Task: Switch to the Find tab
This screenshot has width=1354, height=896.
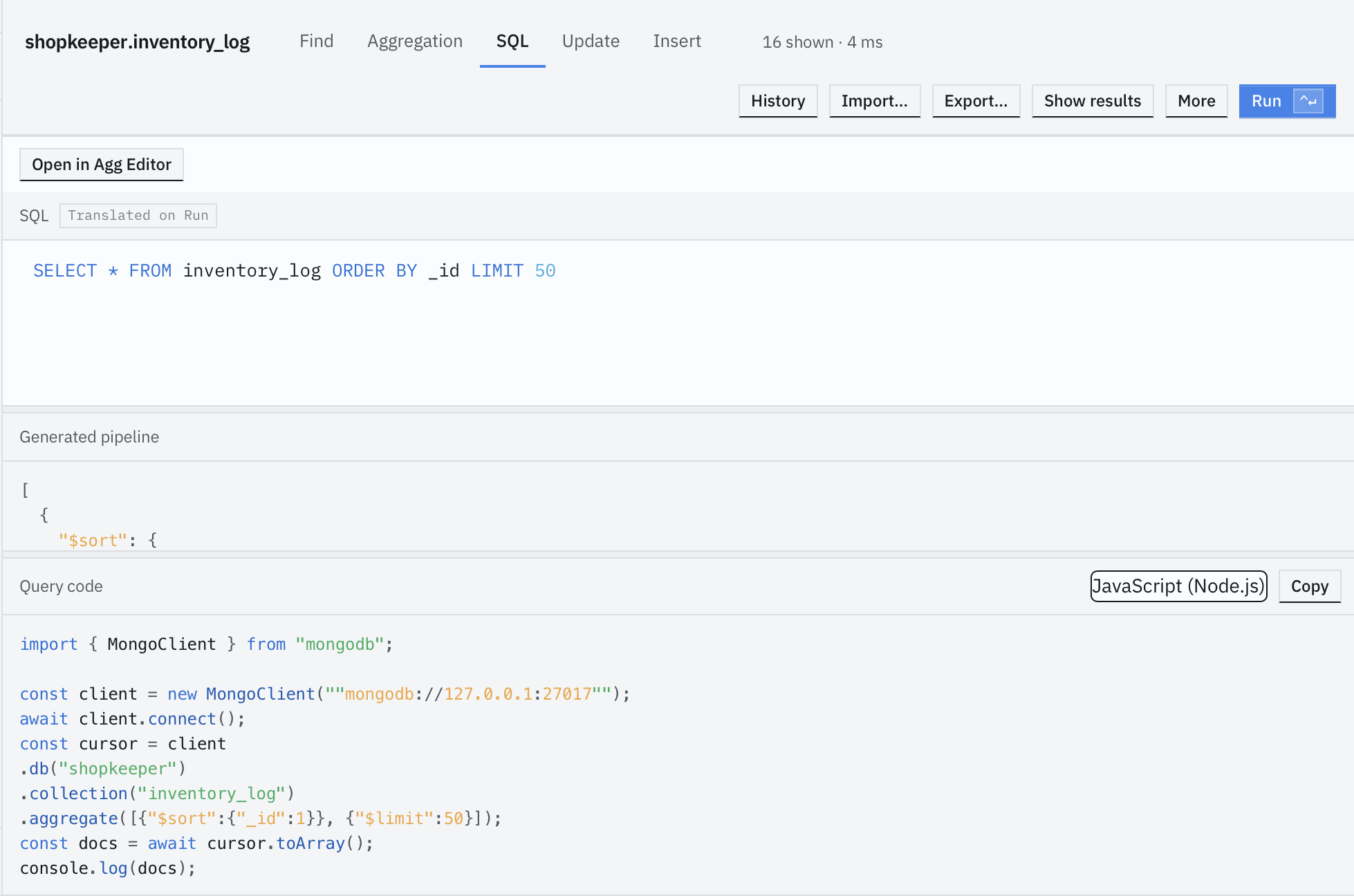Action: point(316,41)
